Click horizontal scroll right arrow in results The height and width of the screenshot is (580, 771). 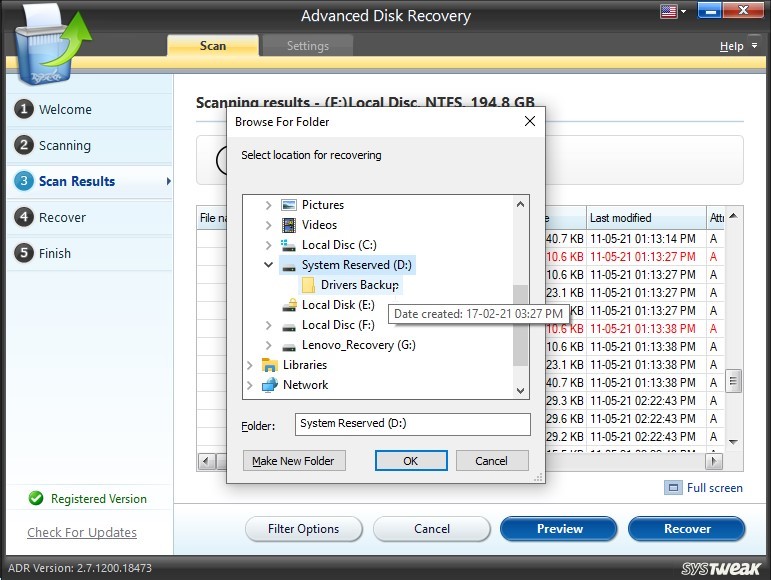[x=714, y=461]
